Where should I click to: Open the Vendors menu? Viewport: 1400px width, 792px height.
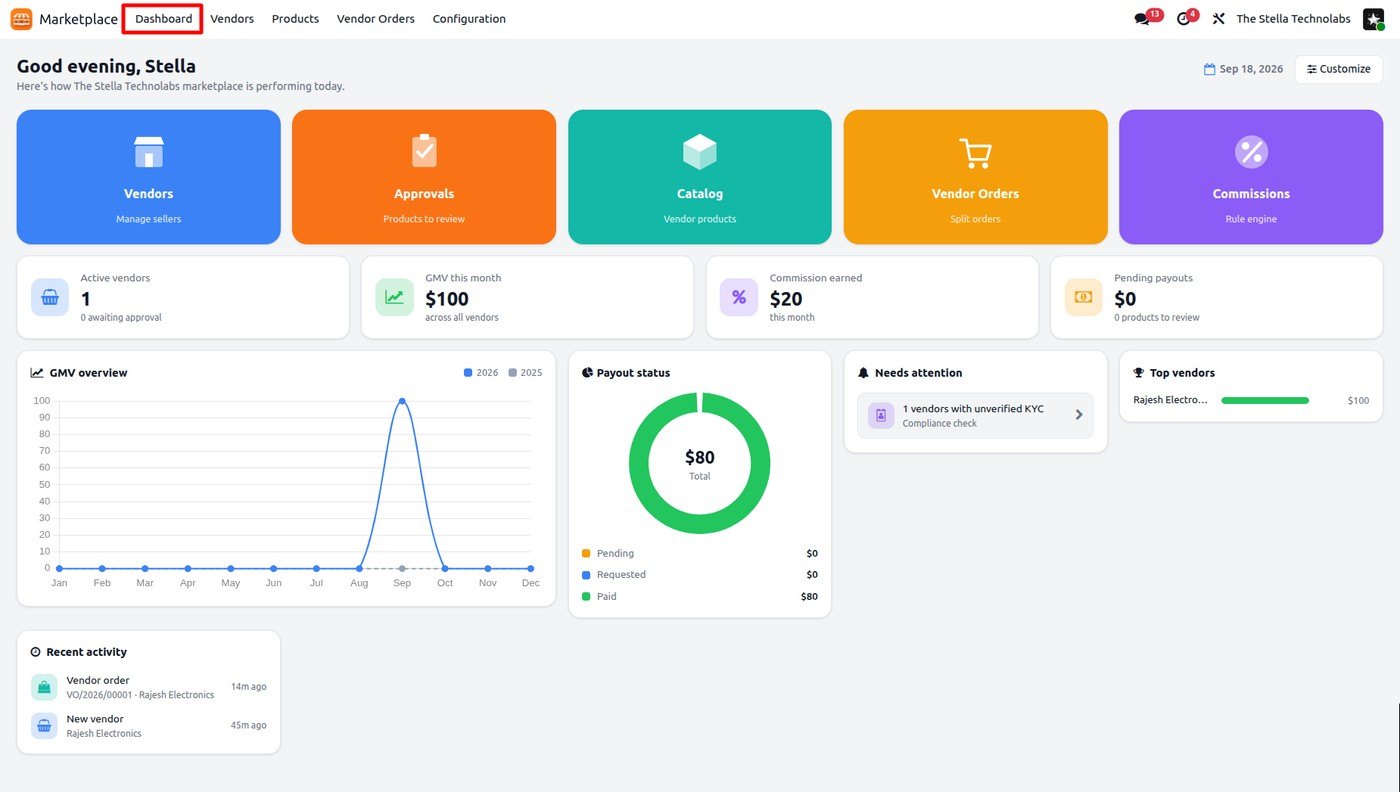click(232, 19)
